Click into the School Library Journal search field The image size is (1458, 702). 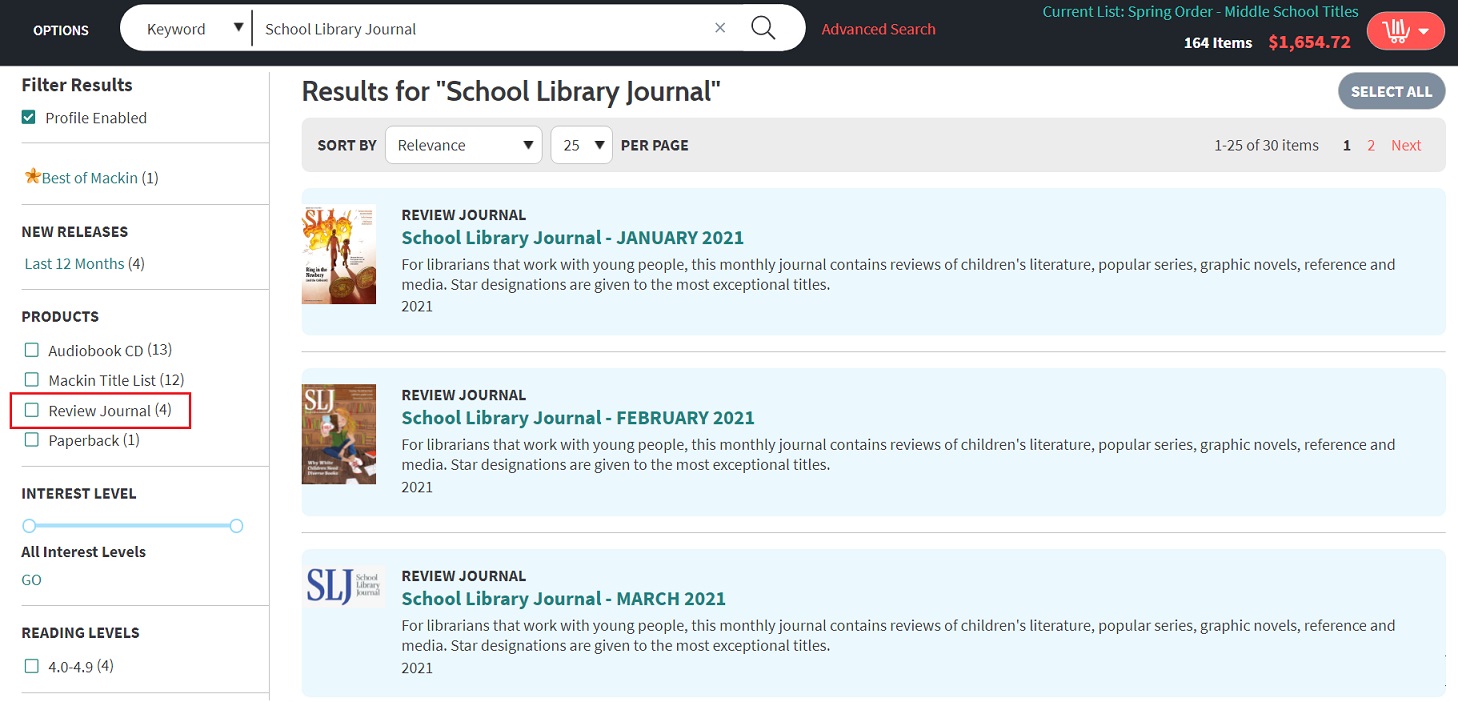click(x=482, y=29)
